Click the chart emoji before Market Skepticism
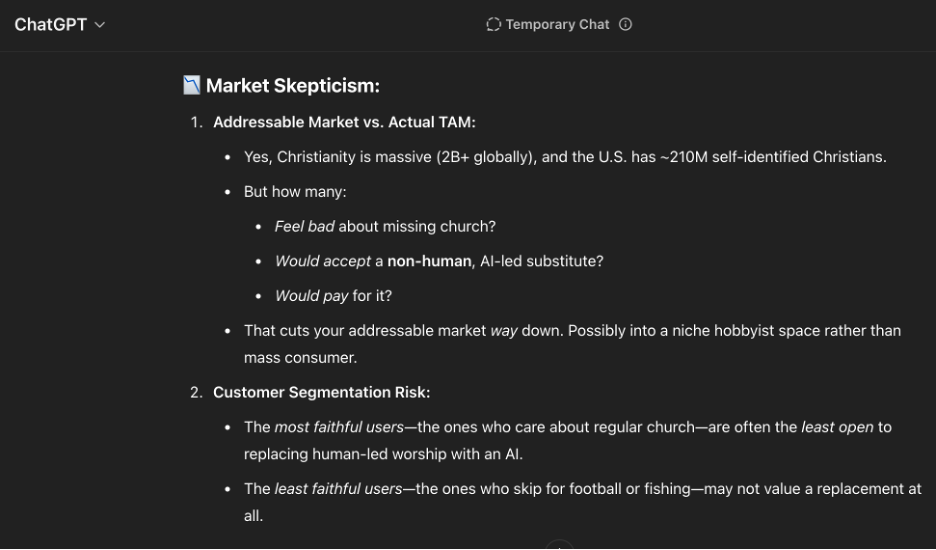 tap(192, 85)
